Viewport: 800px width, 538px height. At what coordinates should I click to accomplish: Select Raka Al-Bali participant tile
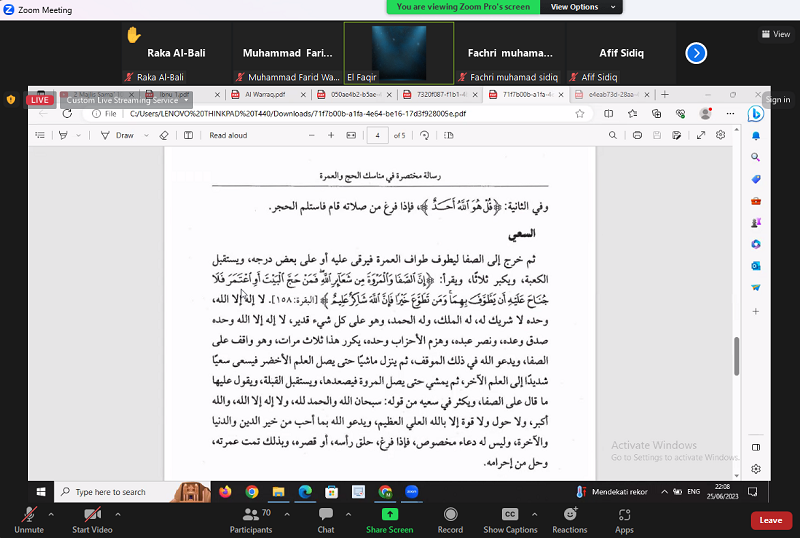tap(177, 53)
